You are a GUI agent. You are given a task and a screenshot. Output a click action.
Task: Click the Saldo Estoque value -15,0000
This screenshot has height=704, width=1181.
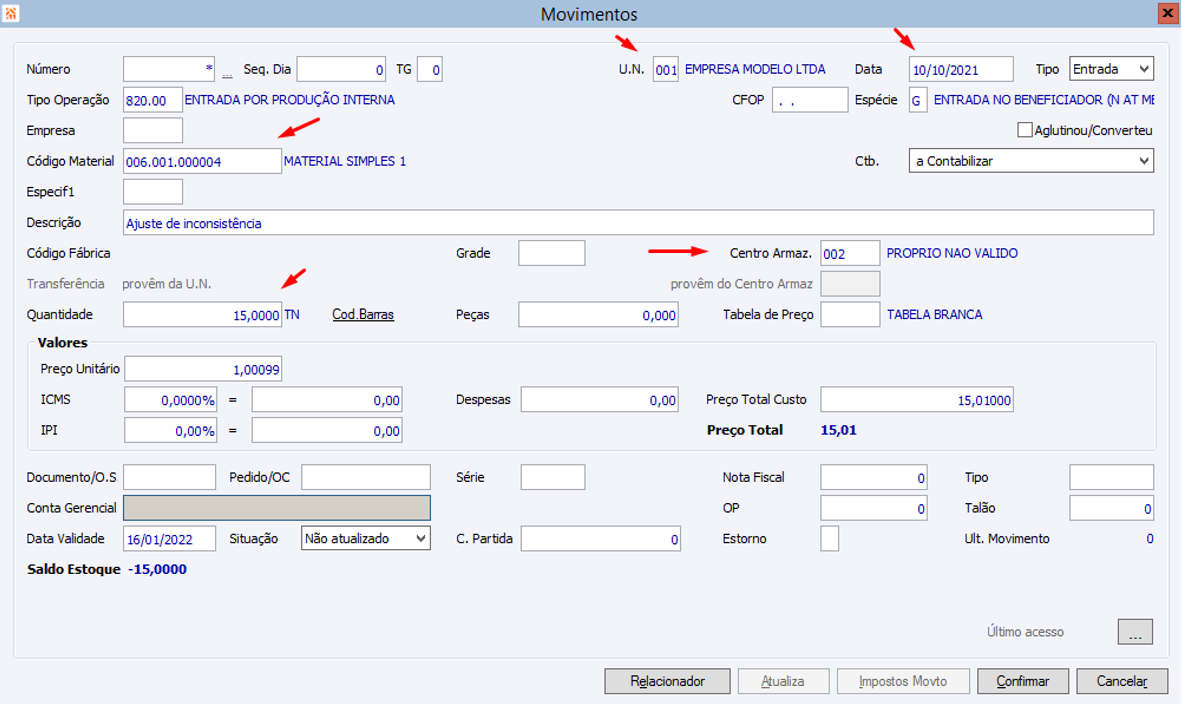click(157, 569)
